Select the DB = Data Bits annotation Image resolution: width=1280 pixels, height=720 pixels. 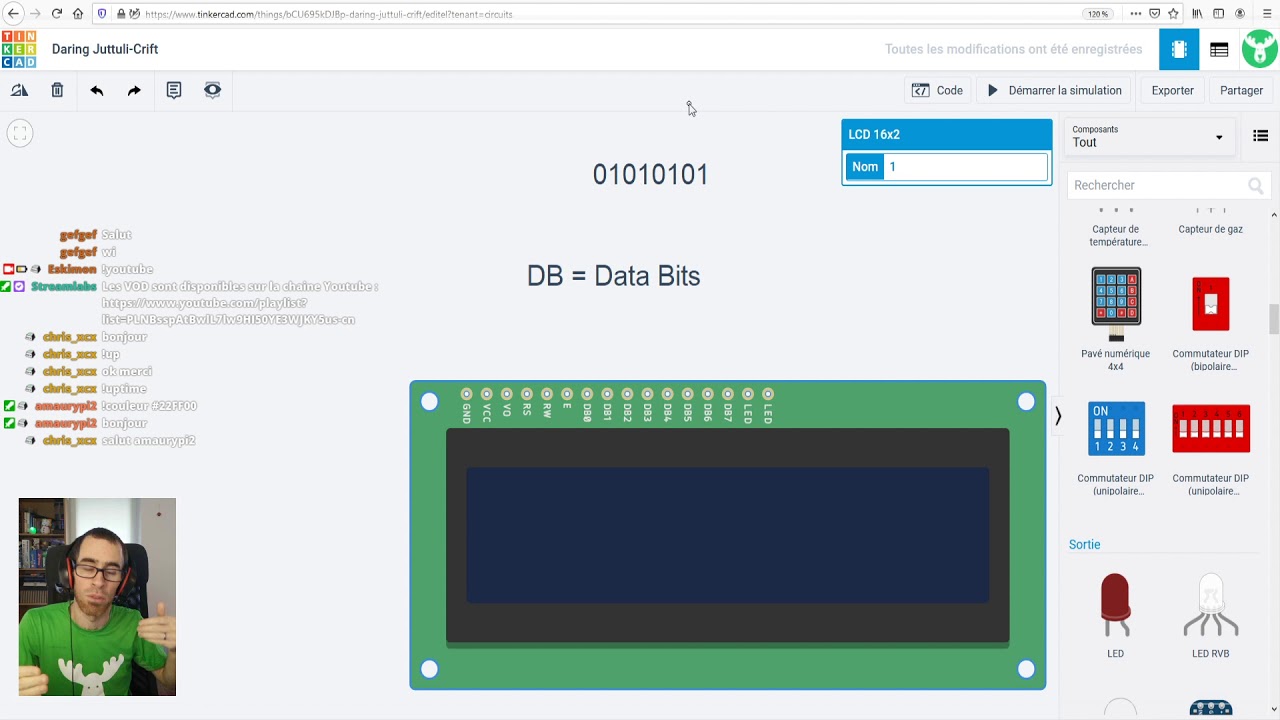(613, 276)
